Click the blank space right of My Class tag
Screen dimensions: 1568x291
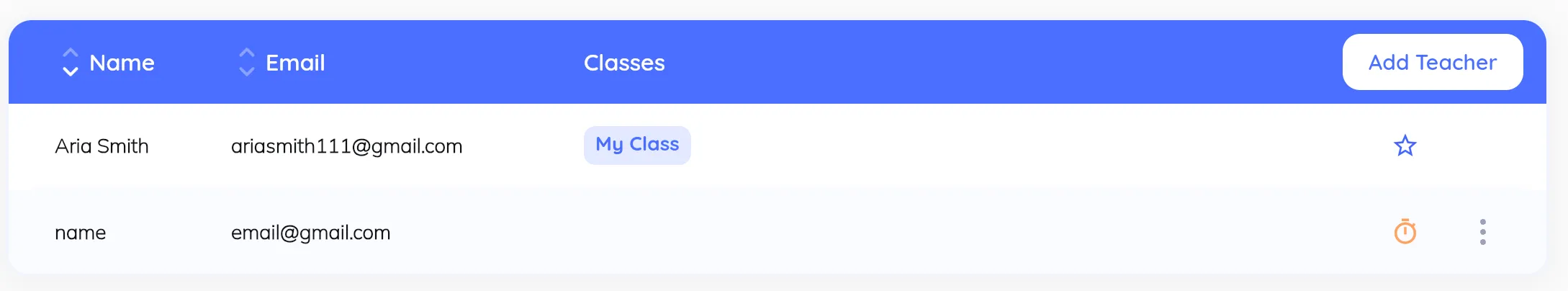tap(1008, 146)
